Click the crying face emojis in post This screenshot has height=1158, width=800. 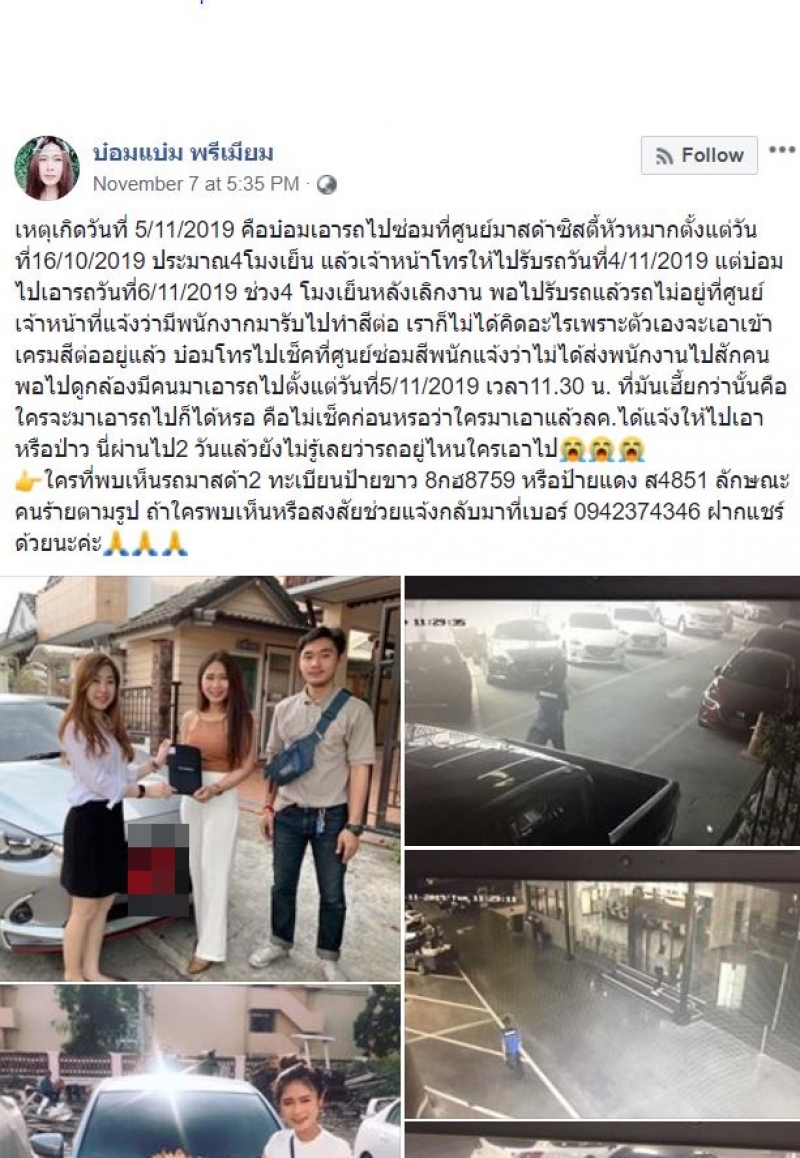[601, 448]
